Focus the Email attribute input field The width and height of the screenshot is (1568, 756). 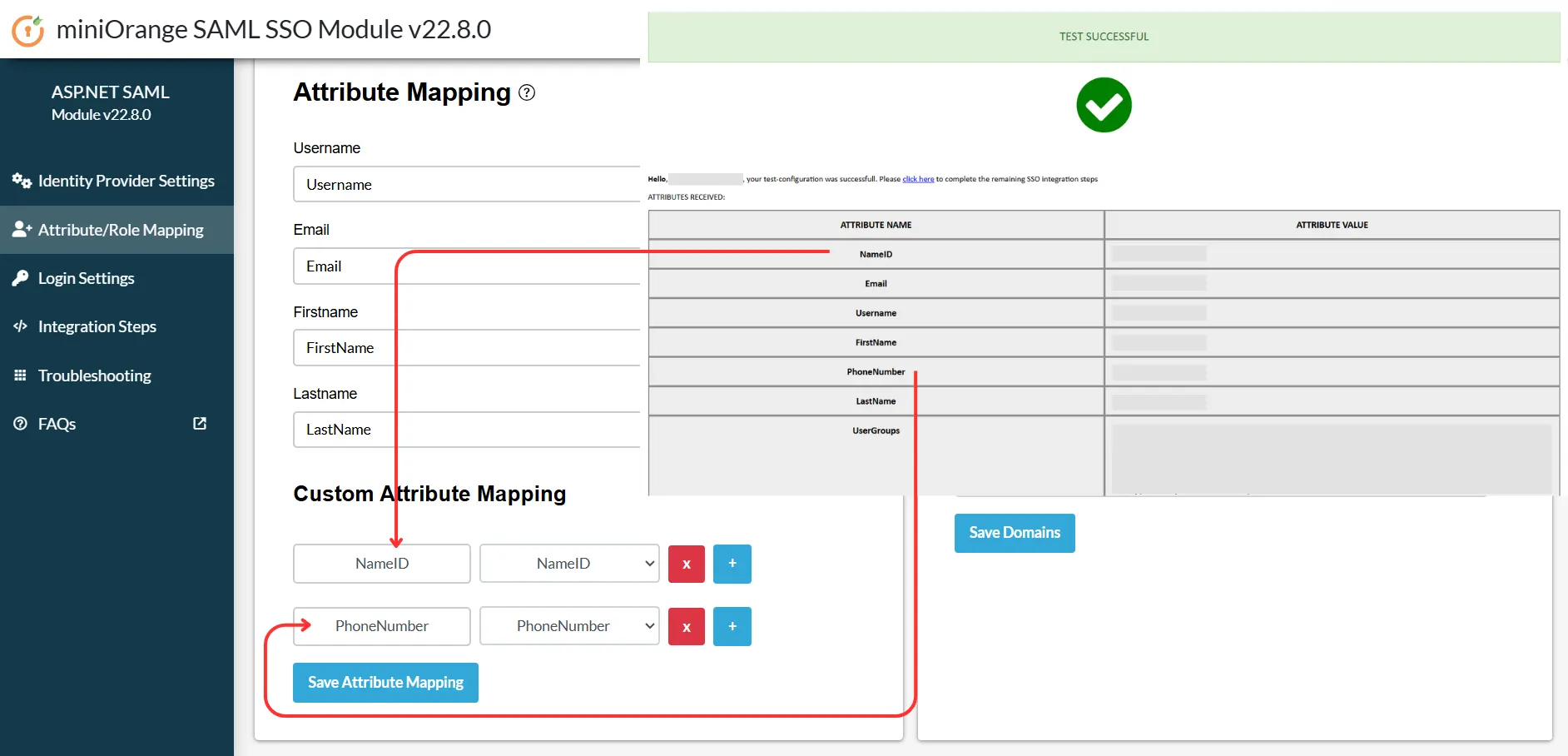(467, 266)
